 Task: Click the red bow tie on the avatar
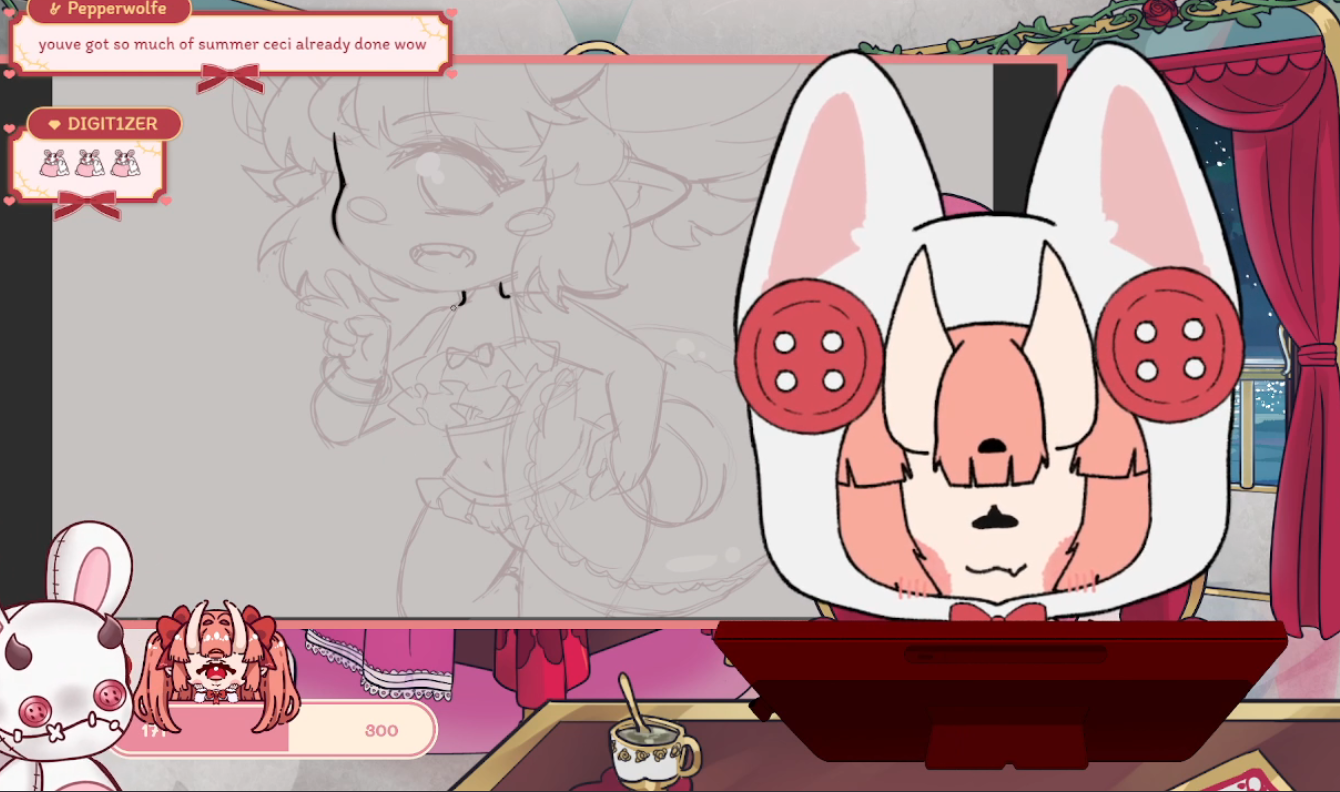[997, 612]
